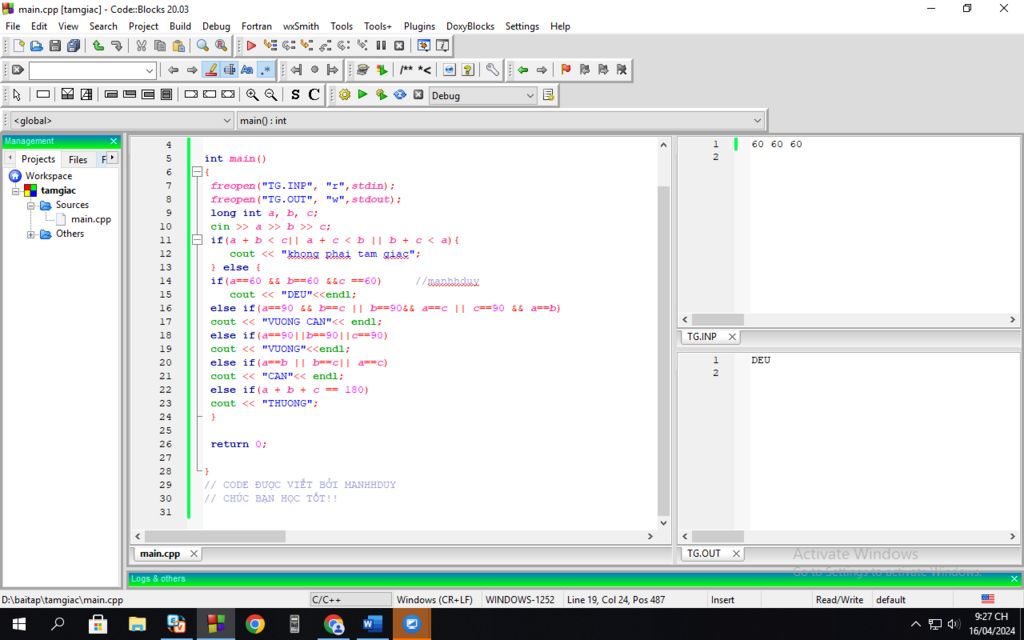Image resolution: width=1024 pixels, height=640 pixels.
Task: Click the Break debugger pause icon
Action: click(x=381, y=46)
